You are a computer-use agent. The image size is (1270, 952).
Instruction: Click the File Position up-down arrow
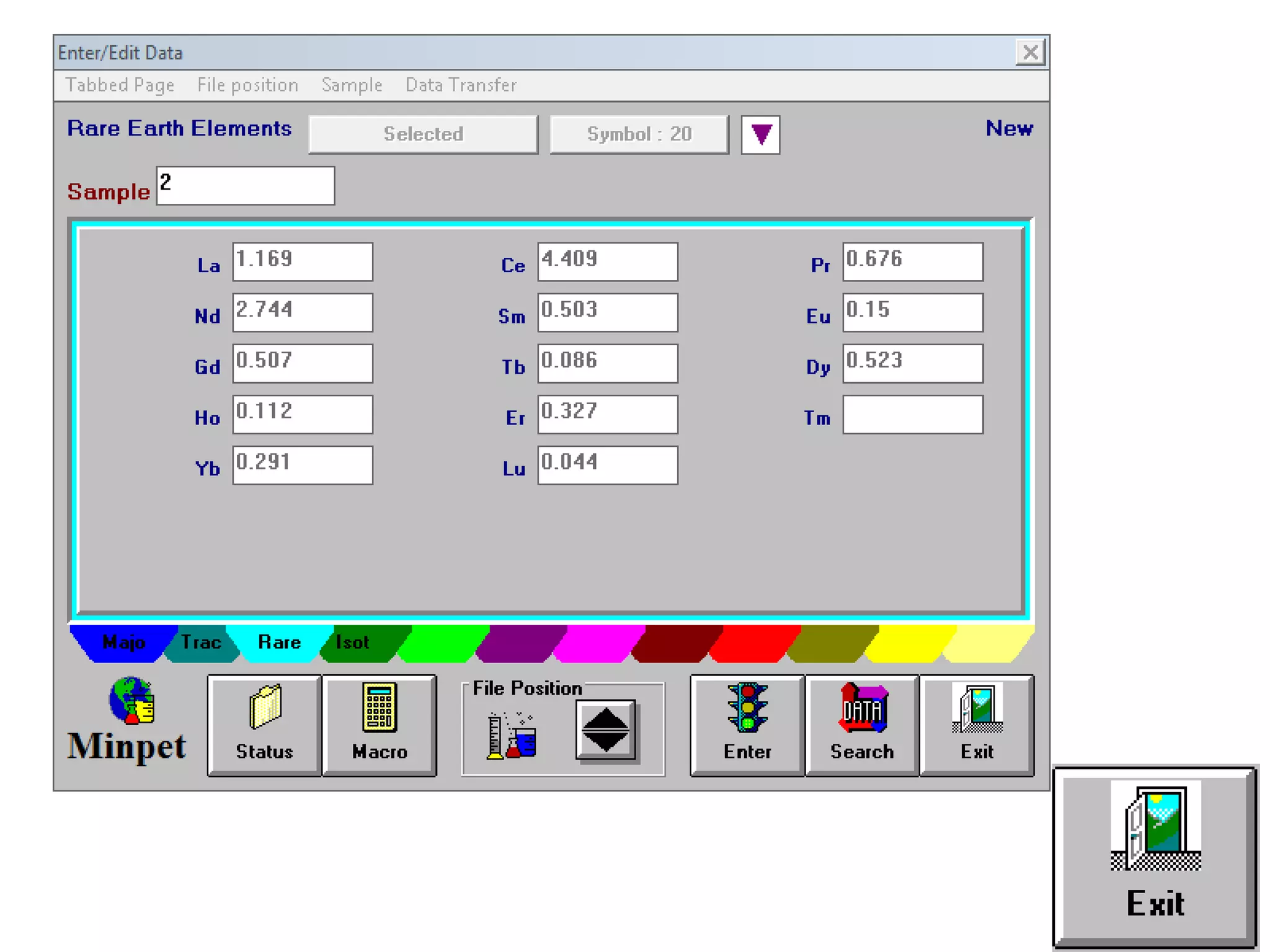(606, 730)
